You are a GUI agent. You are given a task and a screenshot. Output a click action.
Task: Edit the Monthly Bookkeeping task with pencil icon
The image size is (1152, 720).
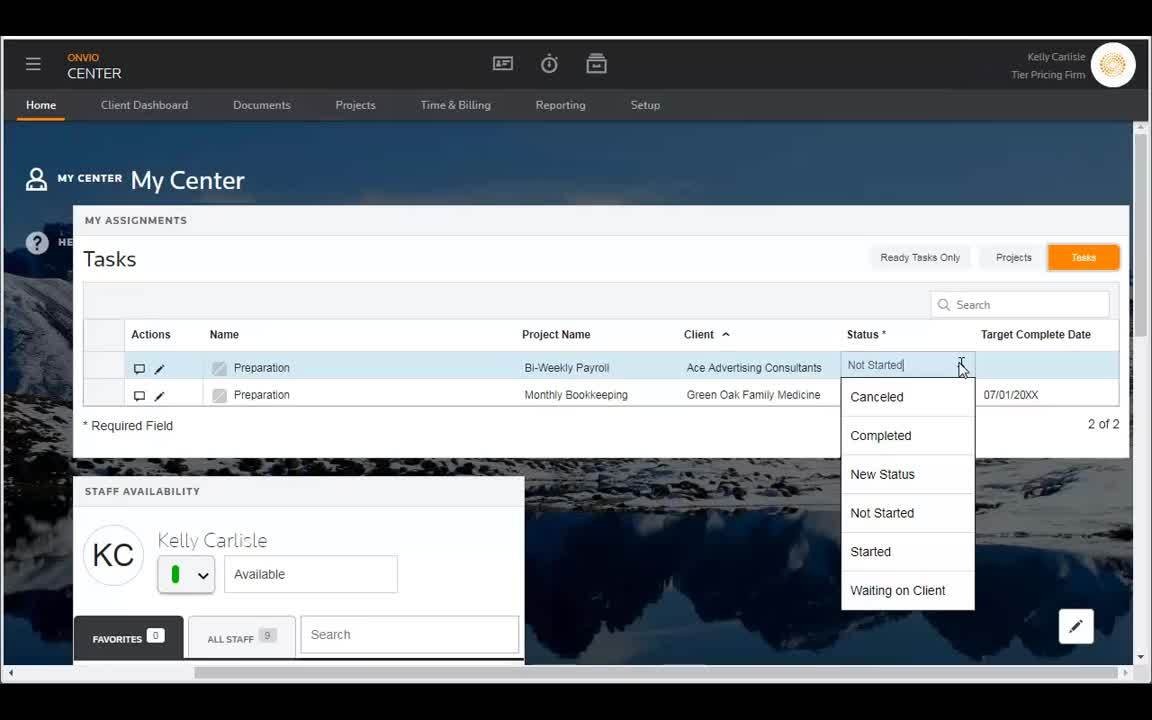tap(159, 396)
